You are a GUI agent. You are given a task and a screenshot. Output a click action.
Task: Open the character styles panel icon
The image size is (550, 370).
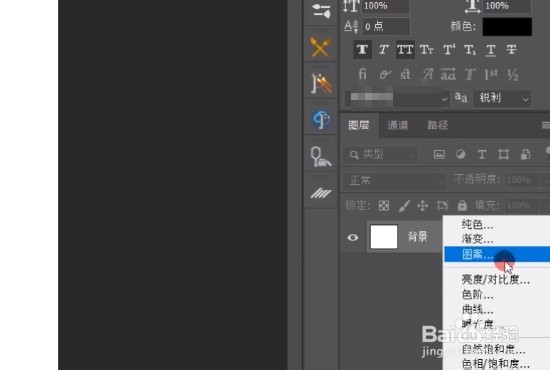tap(321, 83)
